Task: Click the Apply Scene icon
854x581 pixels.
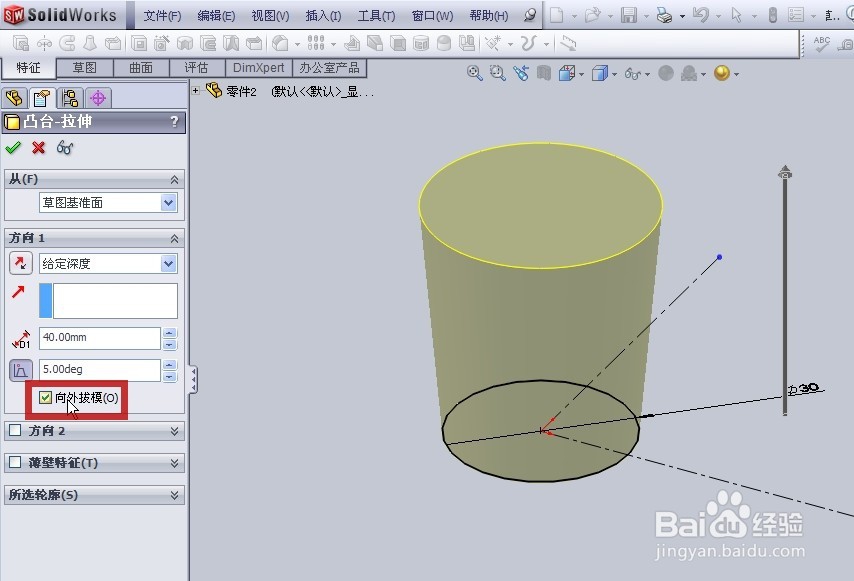Action: point(690,73)
